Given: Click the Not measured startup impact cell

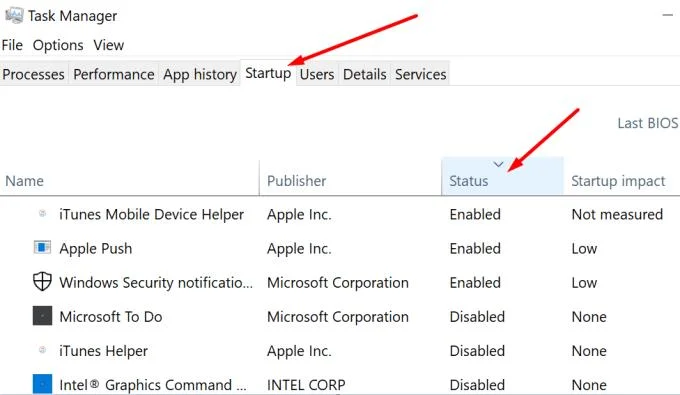Looking at the screenshot, I should coord(617,214).
